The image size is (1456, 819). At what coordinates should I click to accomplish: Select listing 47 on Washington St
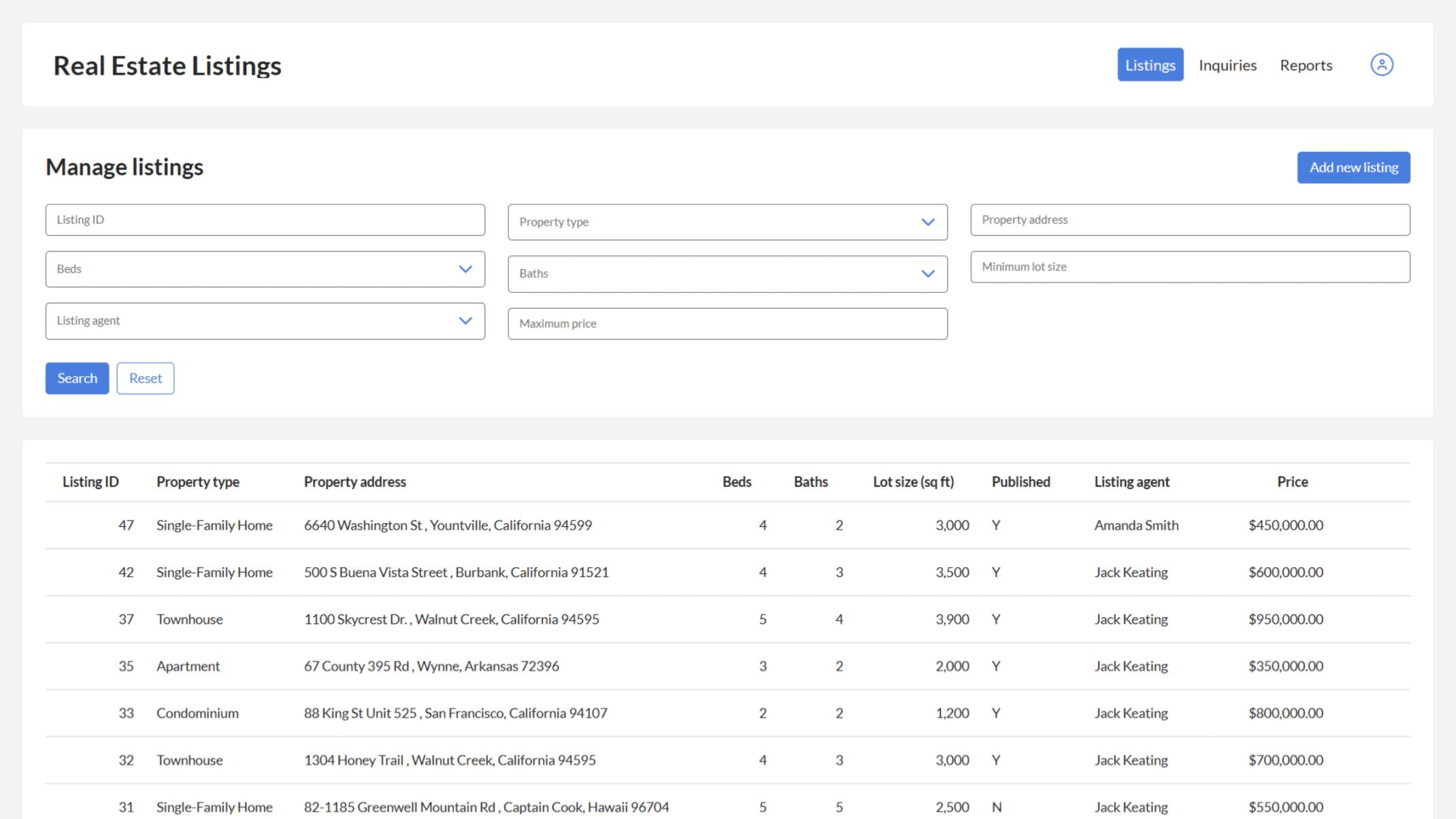tap(727, 525)
